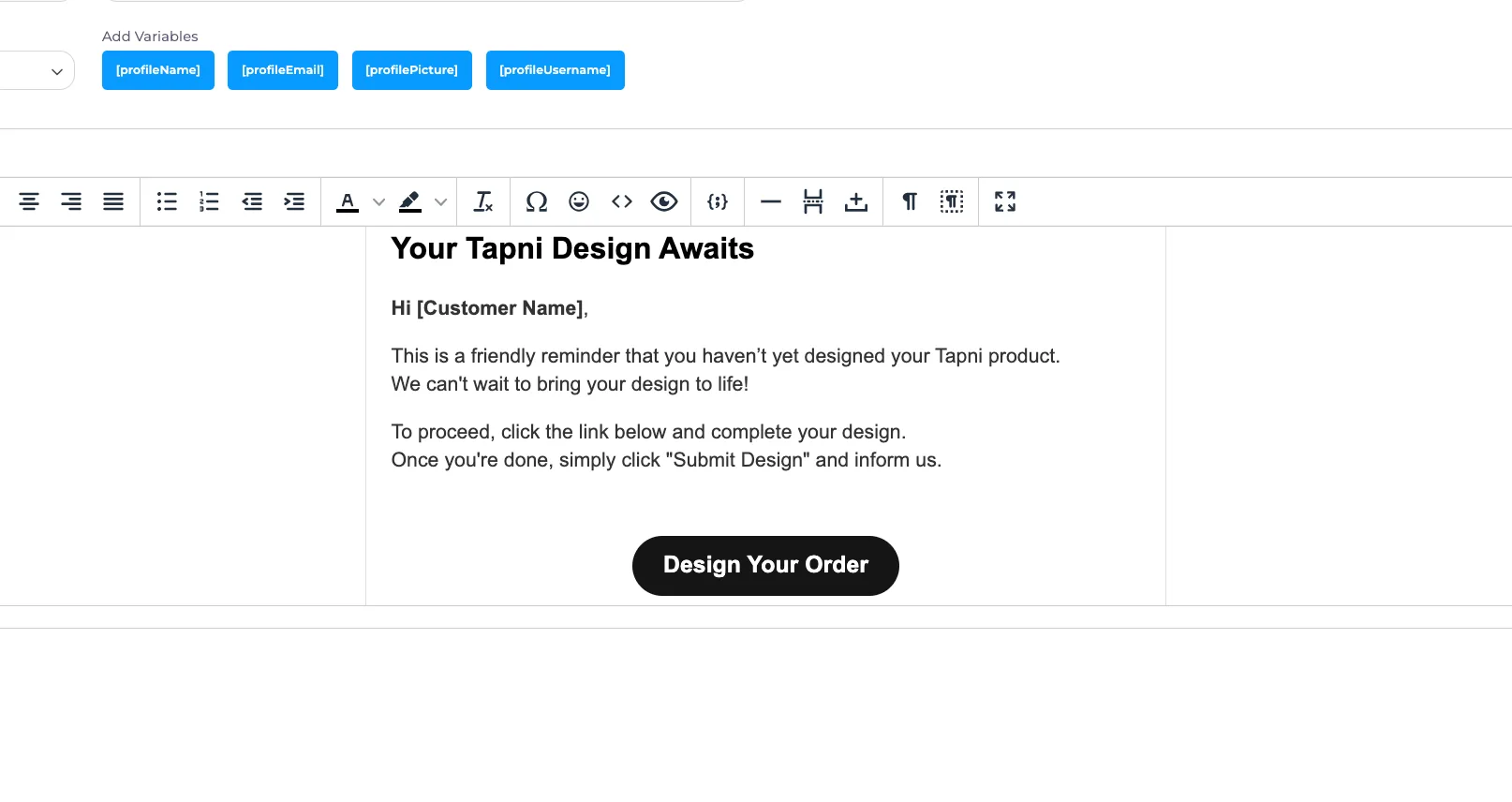Open the emoji picker
The width and height of the screenshot is (1512, 802).
(579, 201)
